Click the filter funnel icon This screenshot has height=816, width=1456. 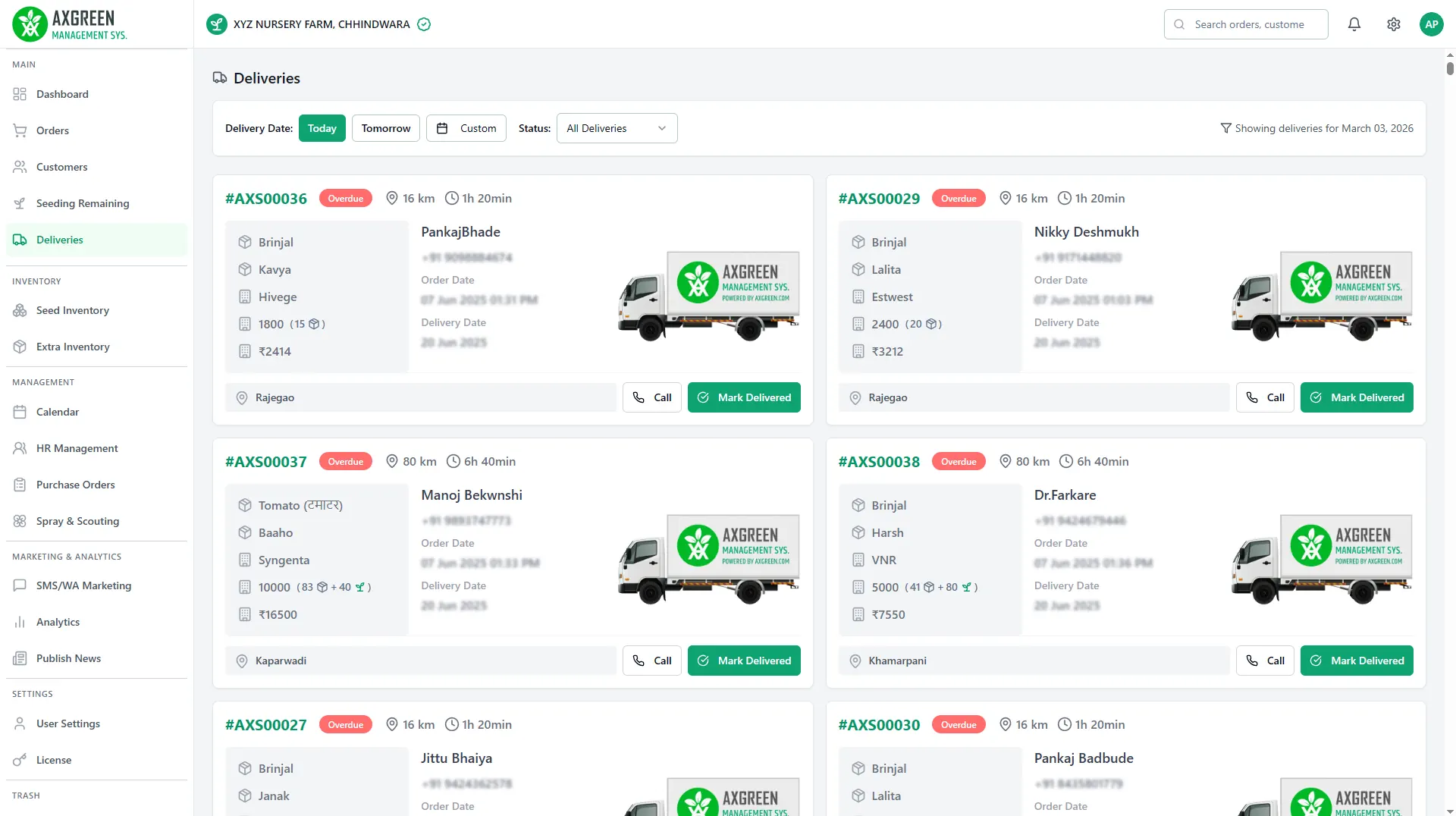point(1225,128)
